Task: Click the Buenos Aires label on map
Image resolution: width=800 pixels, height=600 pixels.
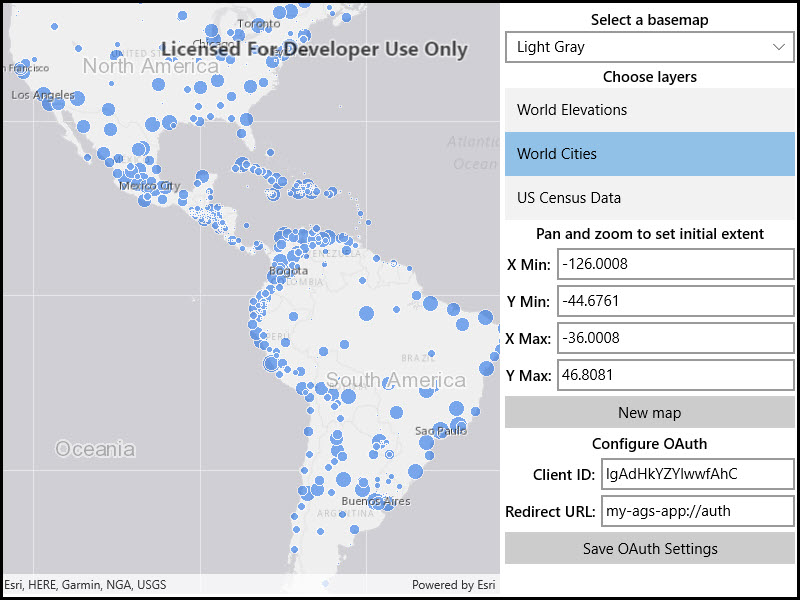Action: pyautogui.click(x=376, y=501)
